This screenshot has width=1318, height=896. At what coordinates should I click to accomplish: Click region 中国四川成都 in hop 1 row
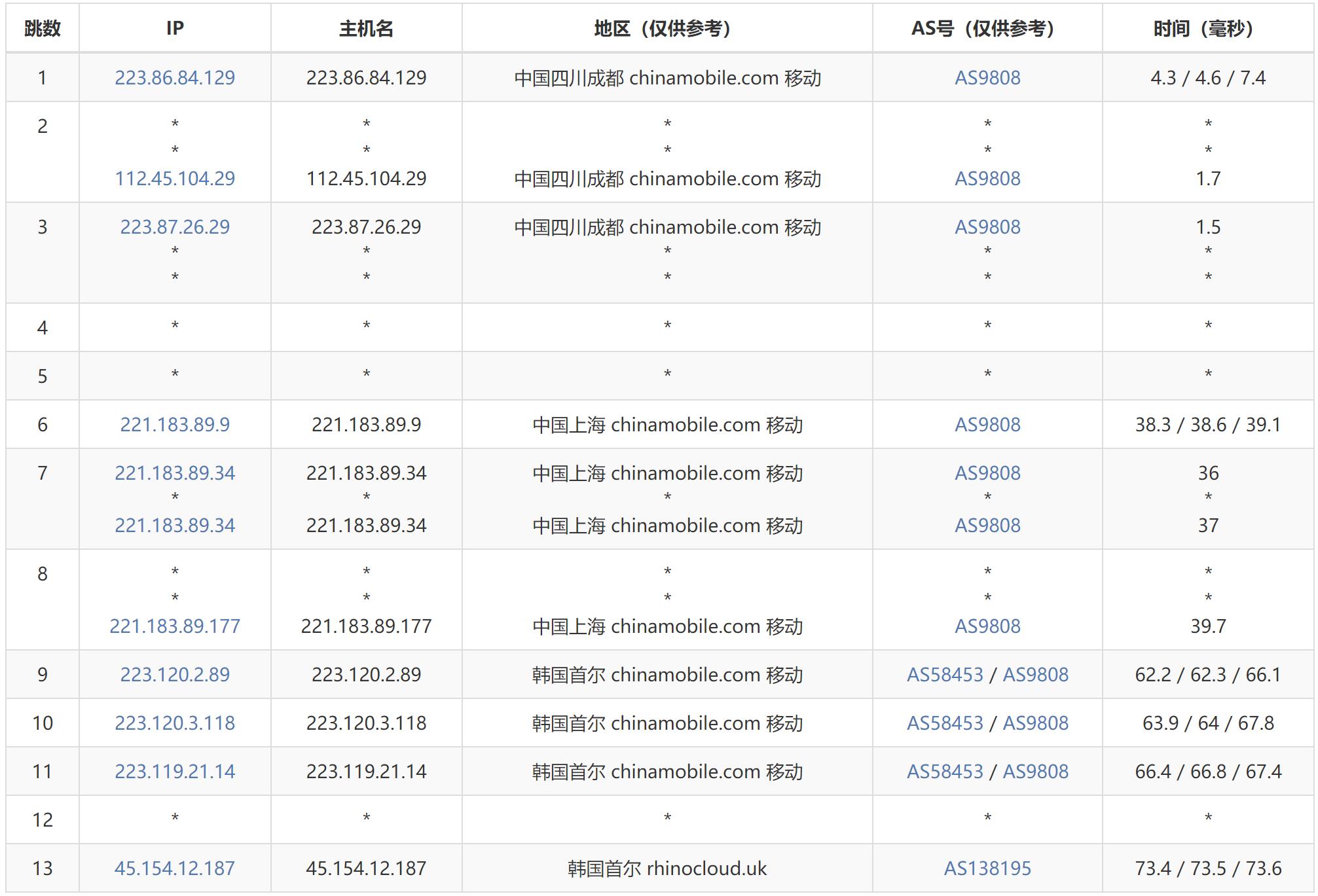tap(568, 78)
